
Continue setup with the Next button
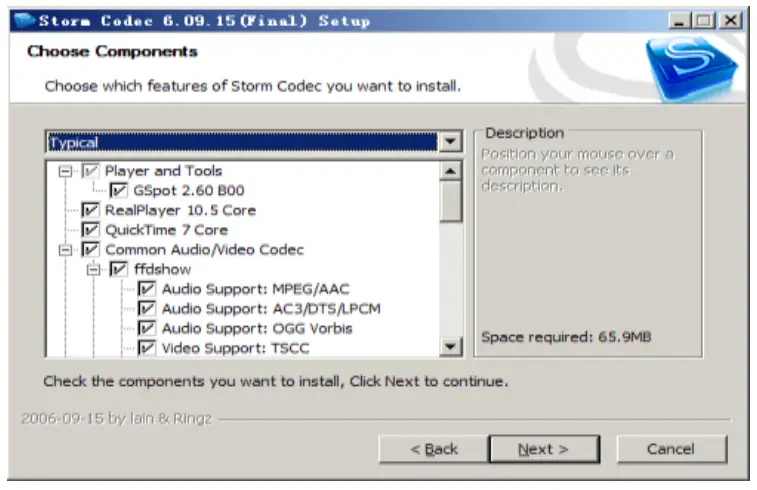click(544, 449)
